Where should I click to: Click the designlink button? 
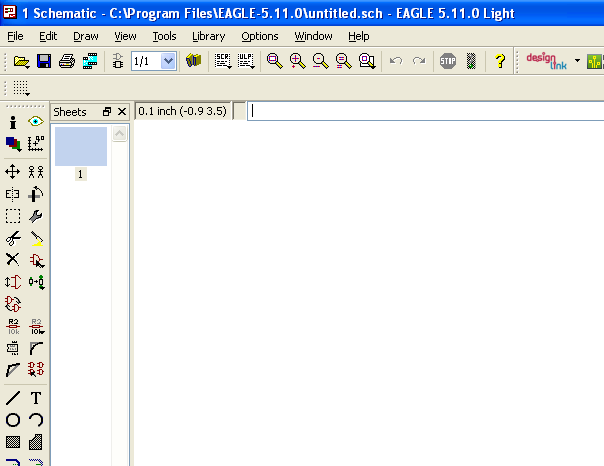click(x=546, y=61)
